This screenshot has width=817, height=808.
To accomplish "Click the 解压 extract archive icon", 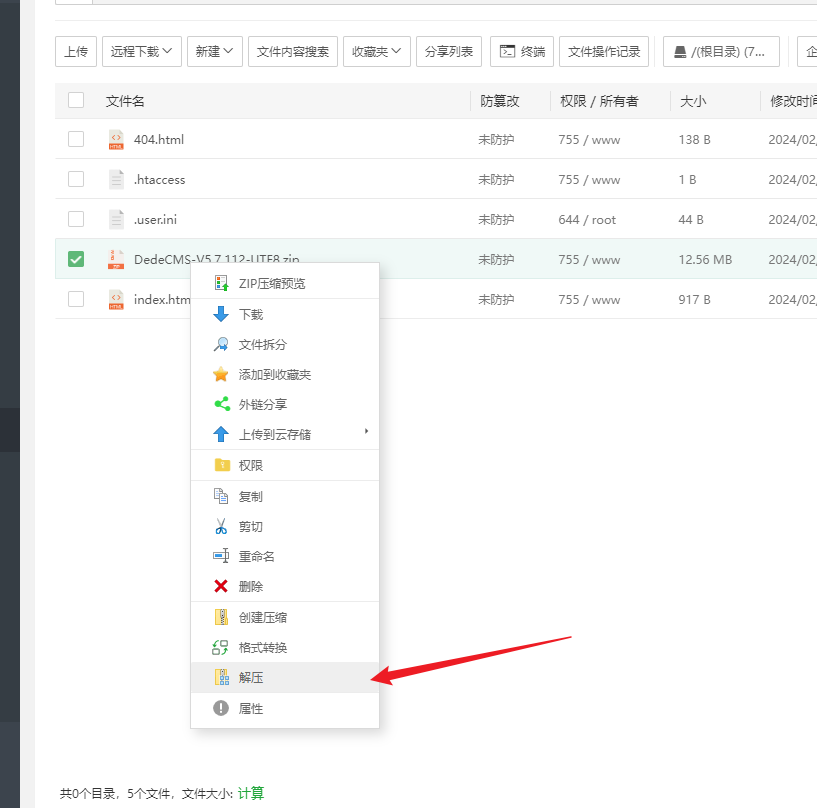I will click(221, 677).
